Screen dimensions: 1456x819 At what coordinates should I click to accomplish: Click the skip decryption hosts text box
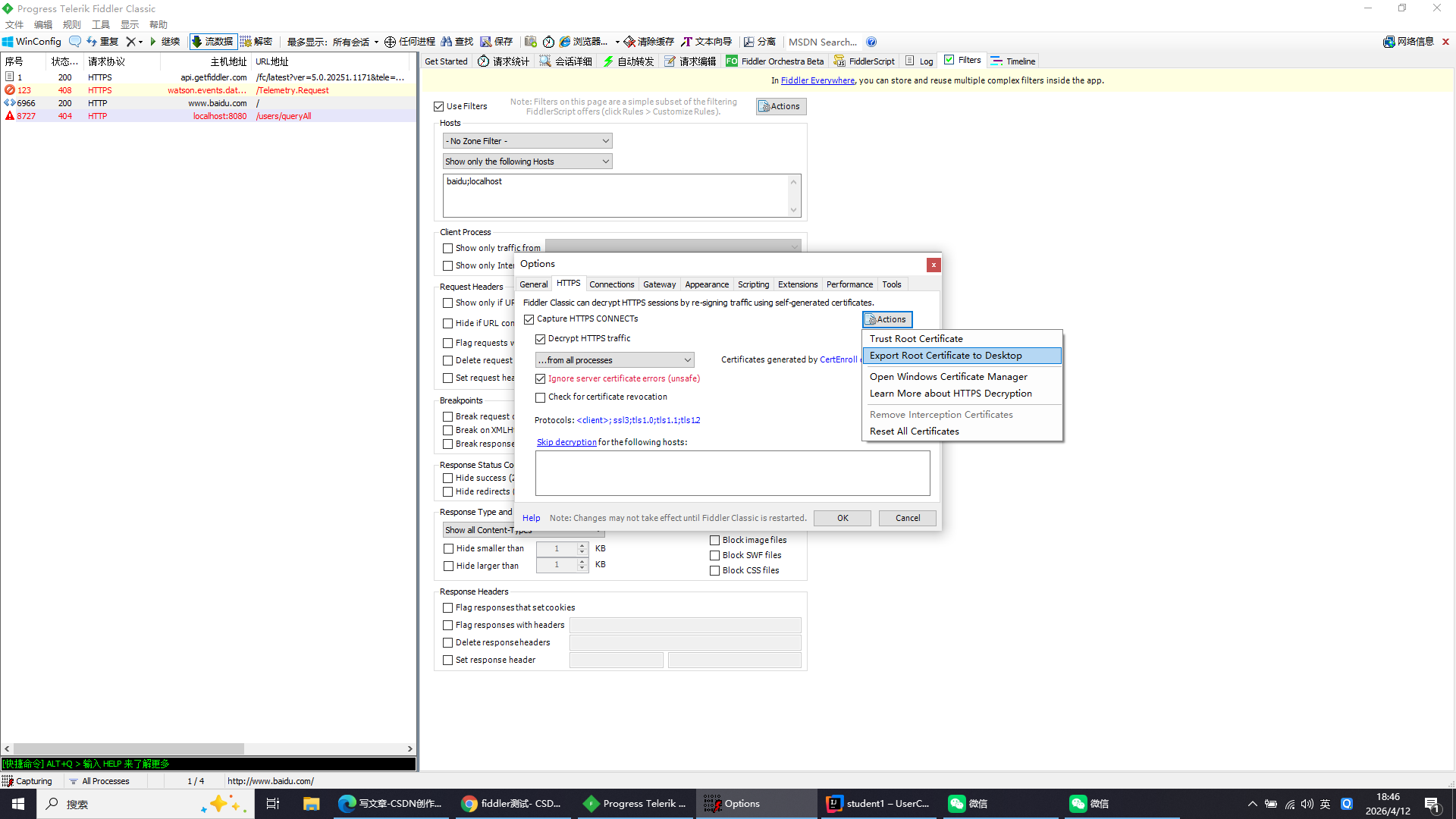click(x=732, y=473)
